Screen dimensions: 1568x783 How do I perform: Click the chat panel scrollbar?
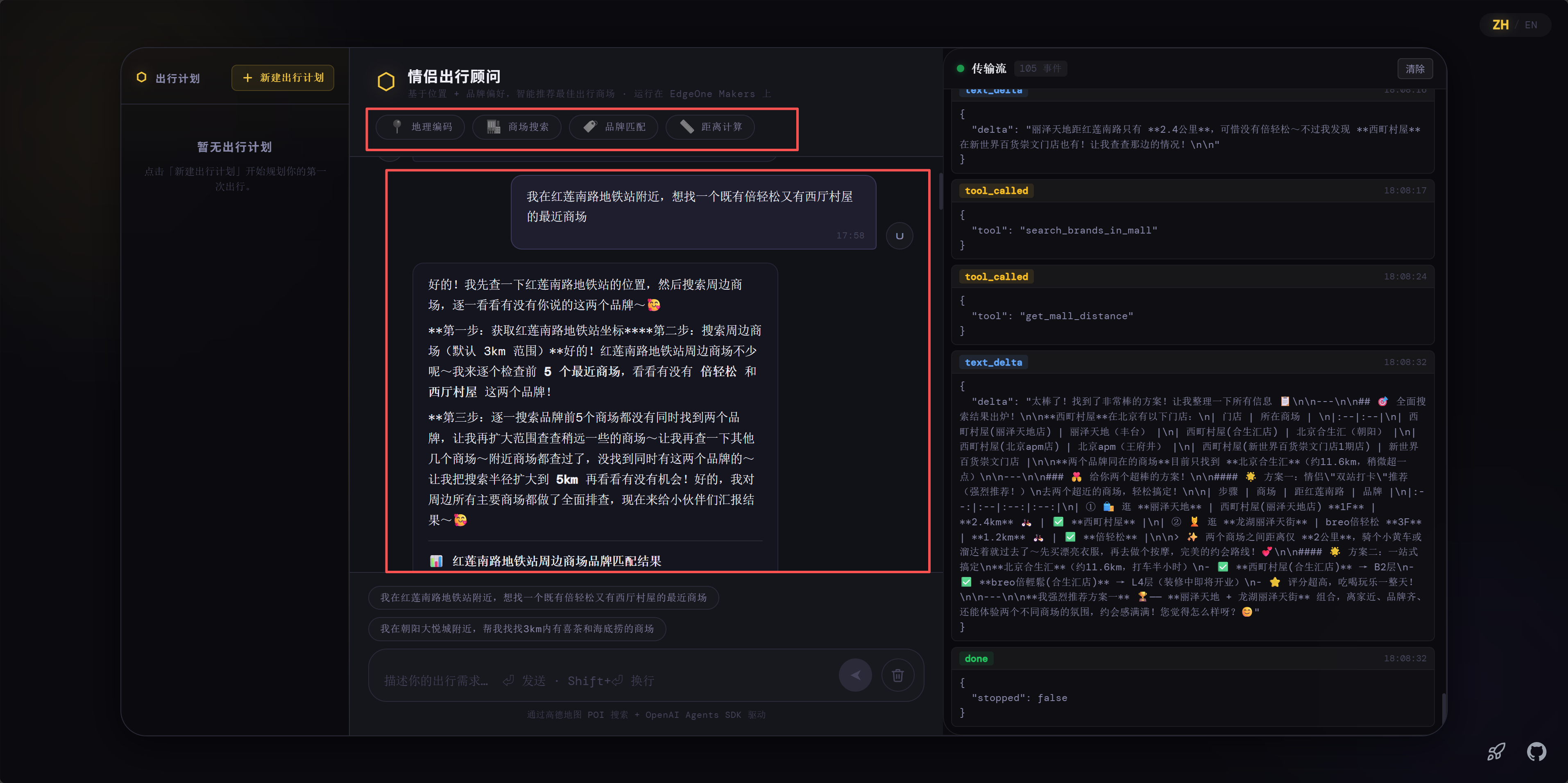click(940, 192)
